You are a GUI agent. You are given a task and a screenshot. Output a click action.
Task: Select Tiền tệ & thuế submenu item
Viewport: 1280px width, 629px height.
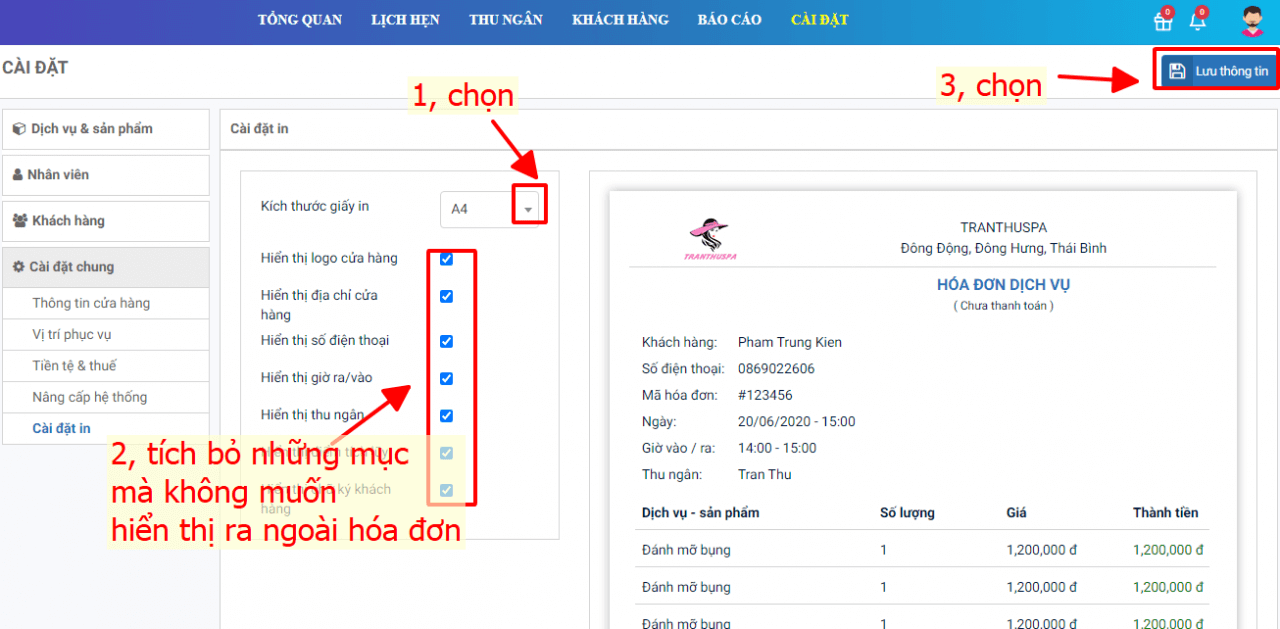[74, 366]
